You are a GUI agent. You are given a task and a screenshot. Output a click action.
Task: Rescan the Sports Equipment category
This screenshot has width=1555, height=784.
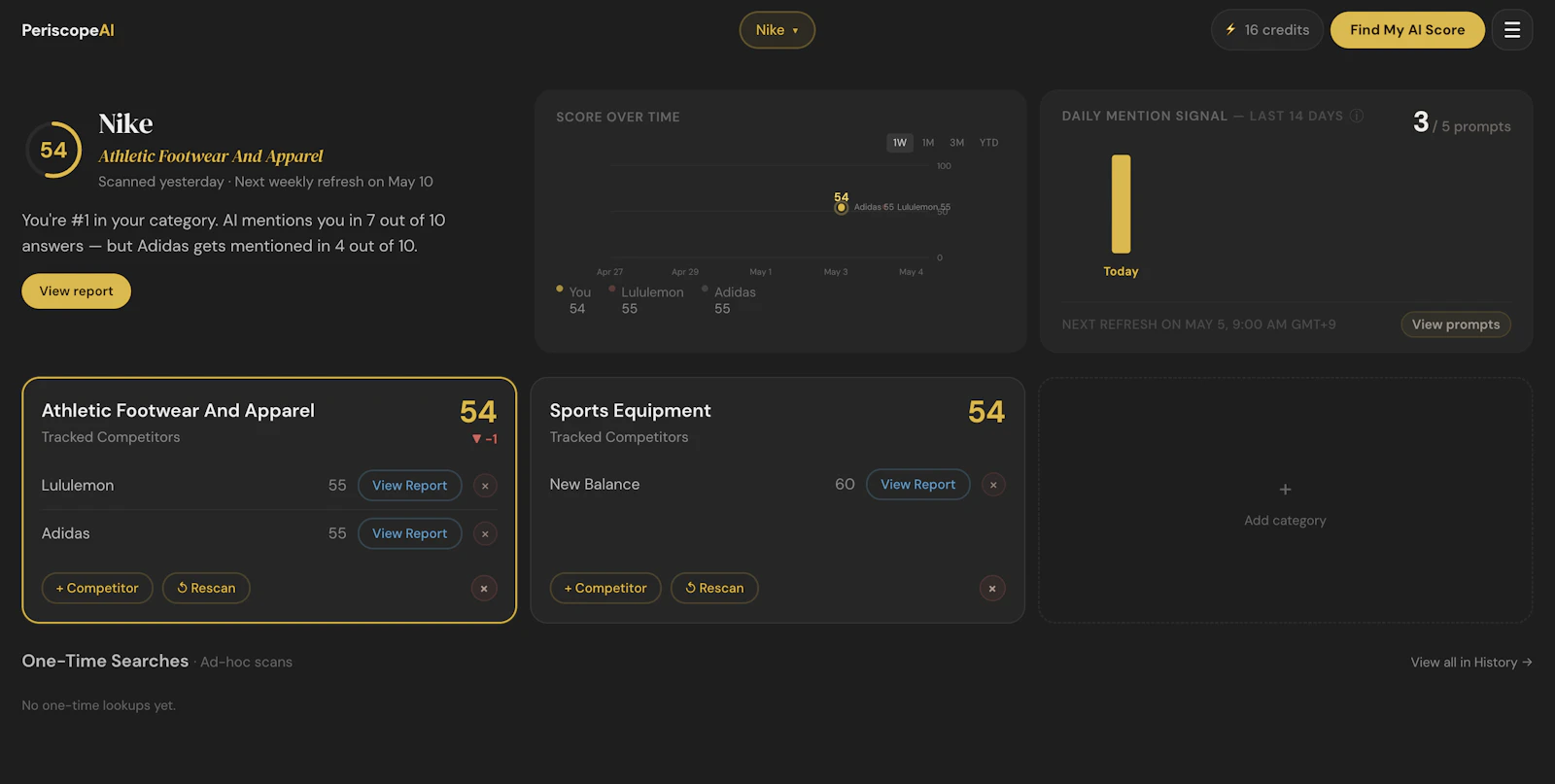point(714,588)
